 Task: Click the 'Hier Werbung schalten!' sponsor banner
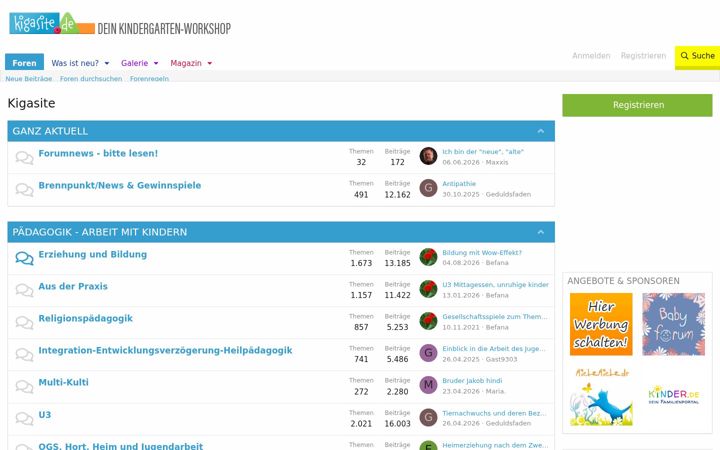pos(601,324)
